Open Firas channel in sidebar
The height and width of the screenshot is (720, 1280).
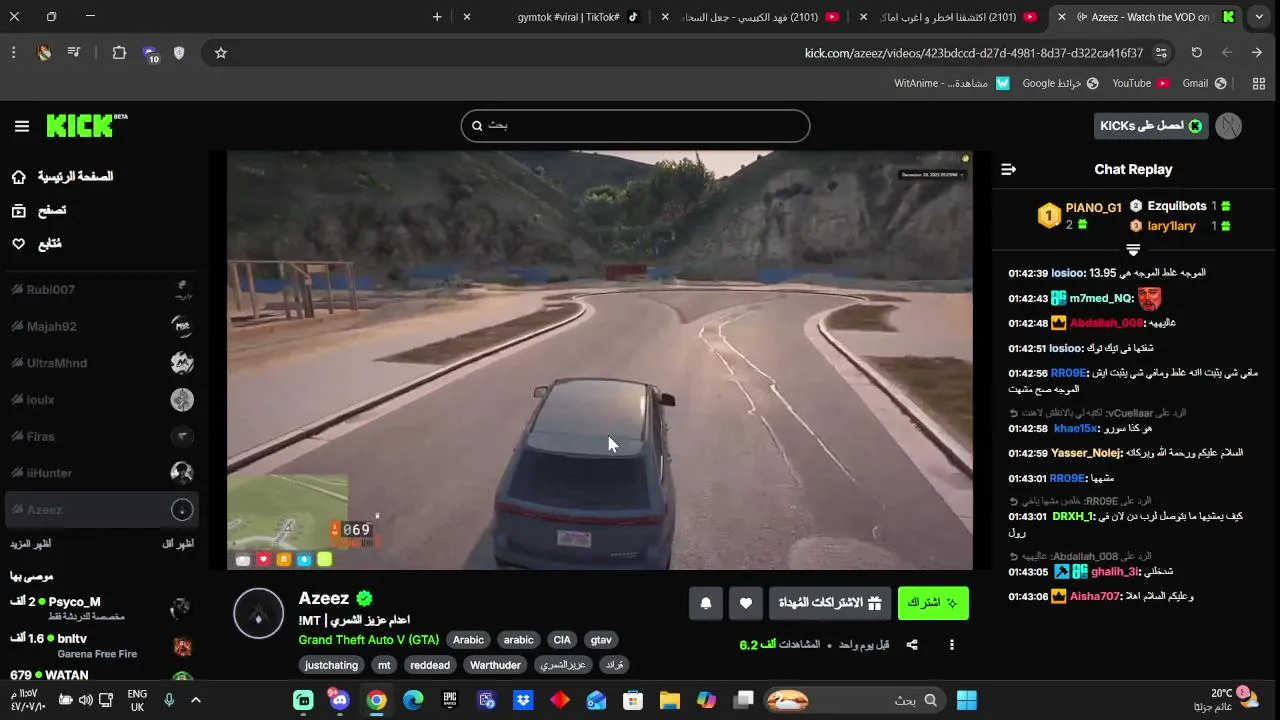[x=102, y=437]
